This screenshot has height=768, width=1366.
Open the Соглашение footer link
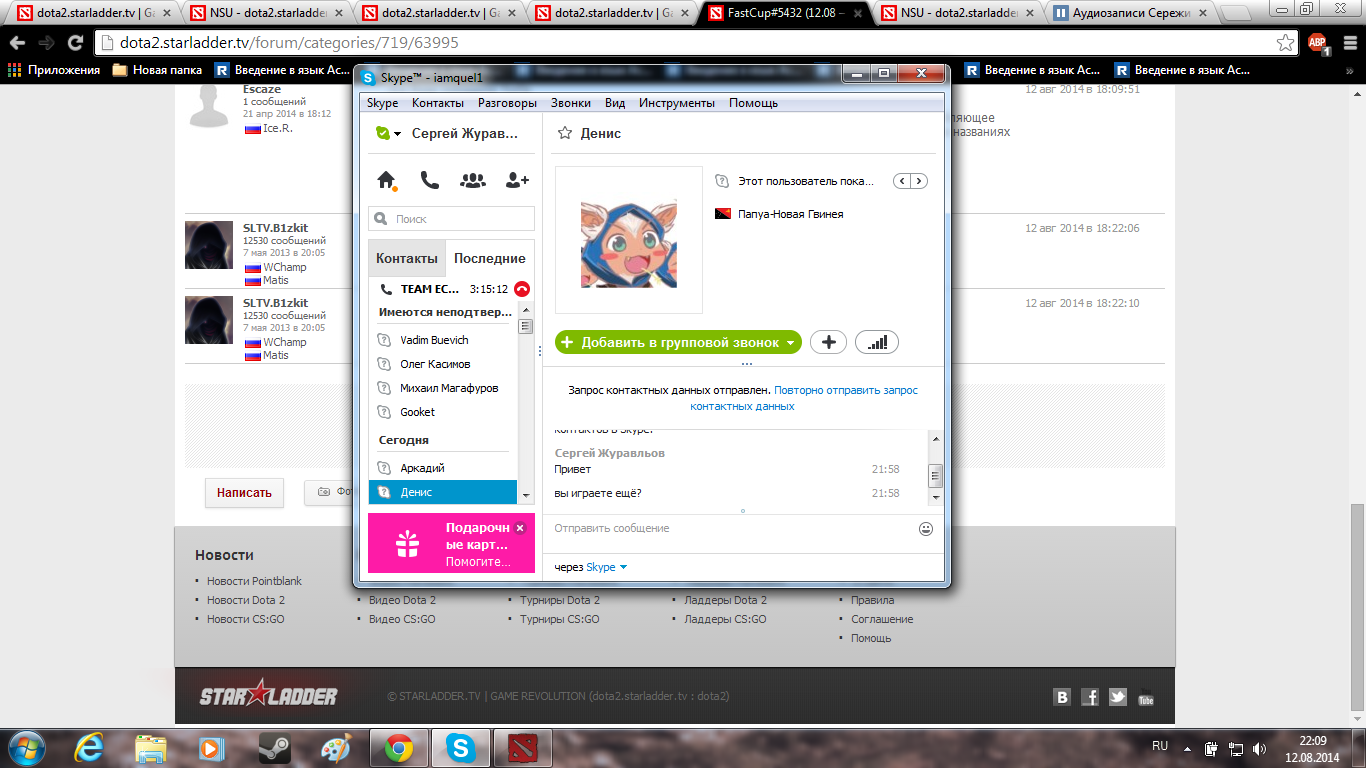click(882, 619)
